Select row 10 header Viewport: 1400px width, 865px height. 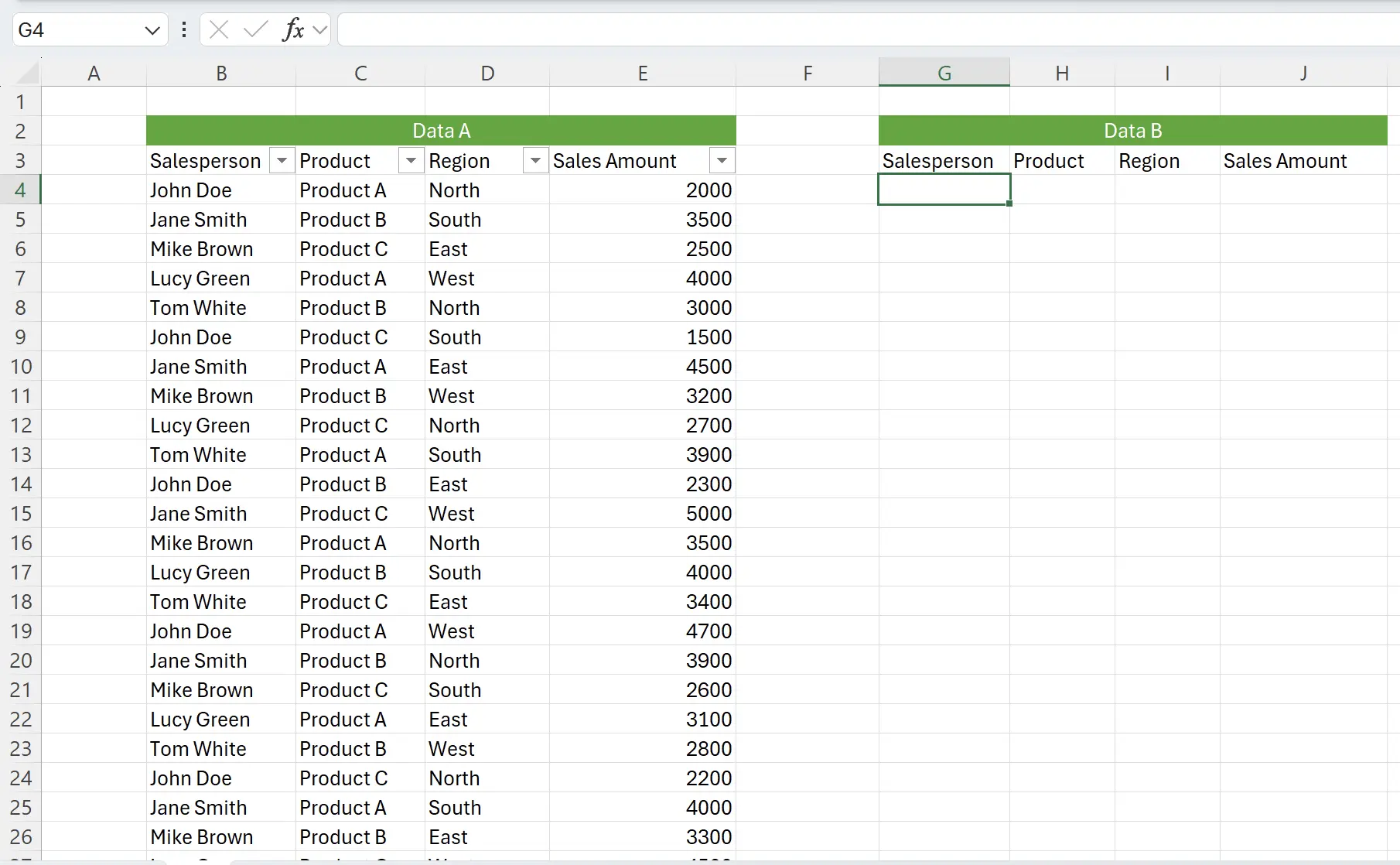(21, 367)
